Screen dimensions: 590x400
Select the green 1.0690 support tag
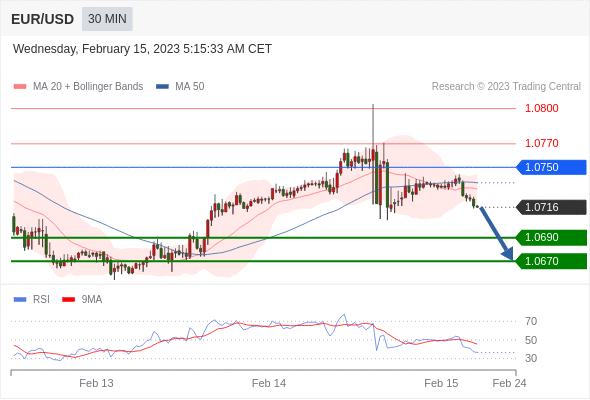tap(551, 237)
